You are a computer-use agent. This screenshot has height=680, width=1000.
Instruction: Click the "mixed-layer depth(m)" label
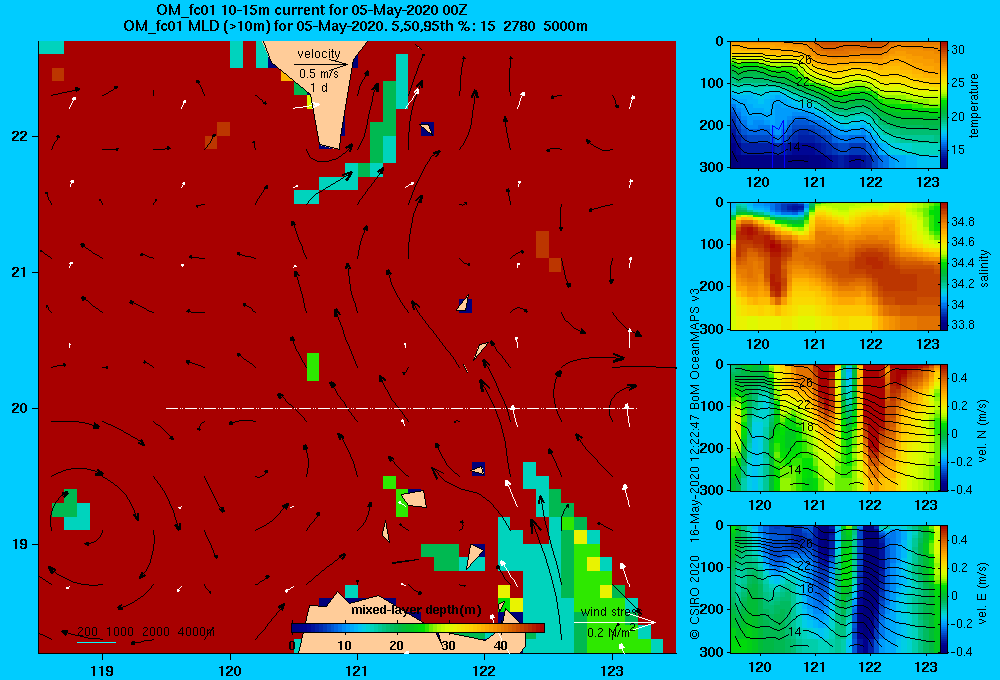click(416, 610)
